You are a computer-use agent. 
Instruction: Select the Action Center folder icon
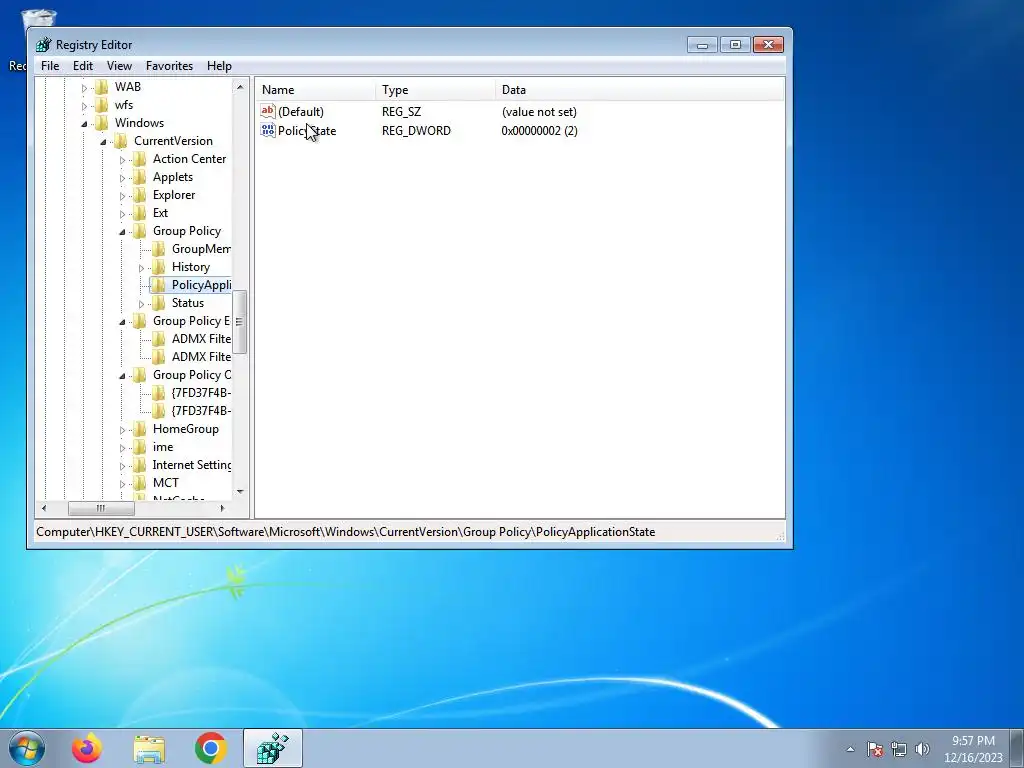(x=139, y=159)
